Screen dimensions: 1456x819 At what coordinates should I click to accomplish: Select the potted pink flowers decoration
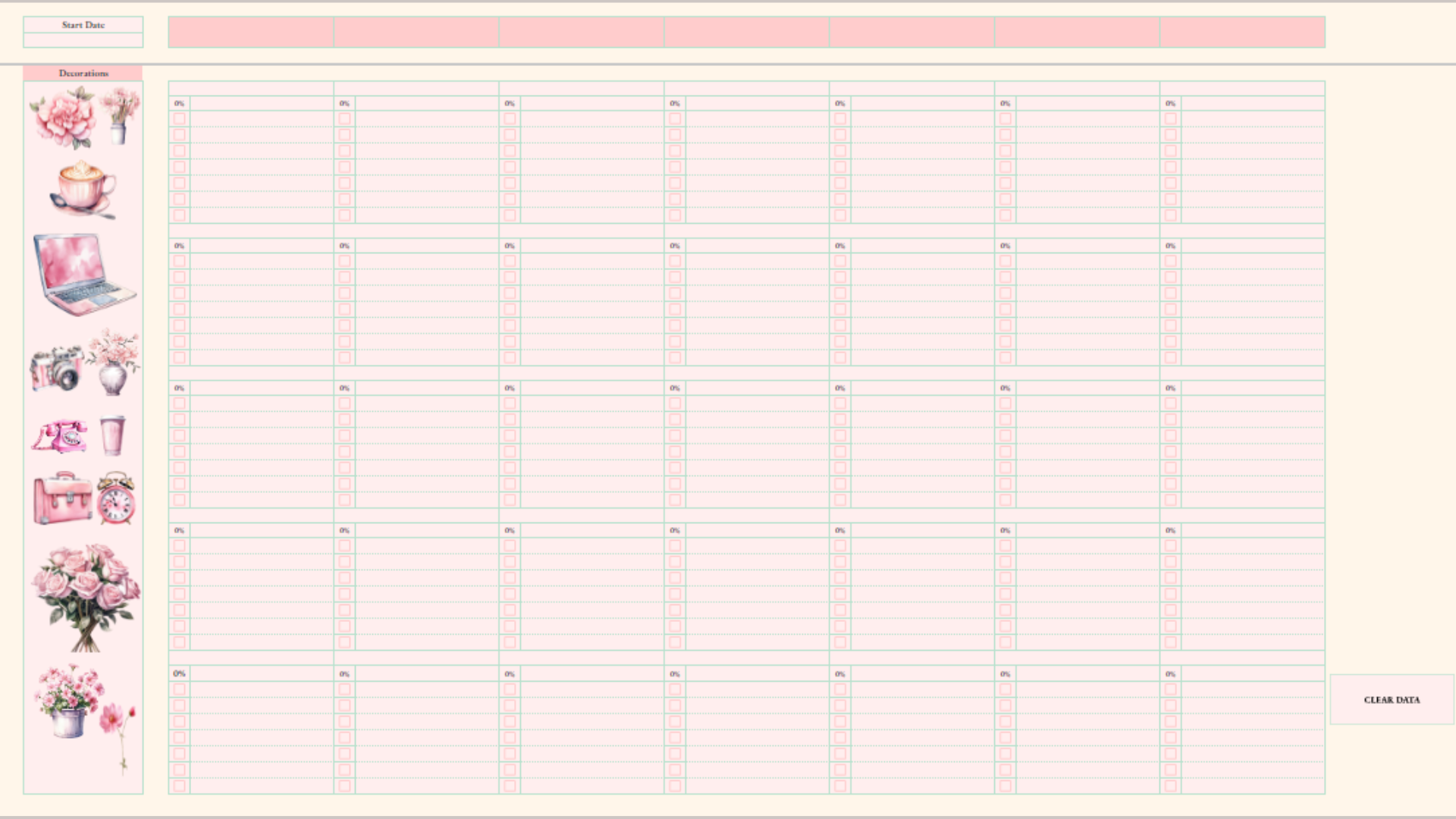(68, 701)
